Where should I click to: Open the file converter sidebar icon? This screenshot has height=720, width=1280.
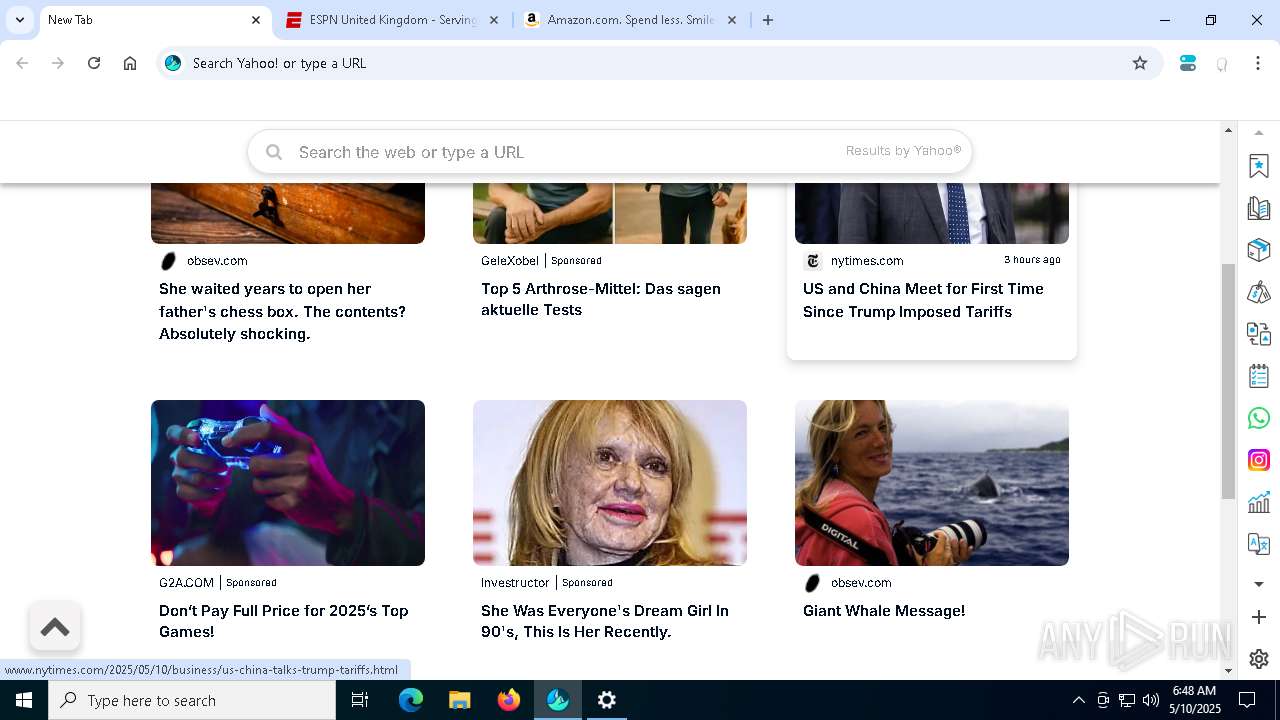pyautogui.click(x=1259, y=334)
